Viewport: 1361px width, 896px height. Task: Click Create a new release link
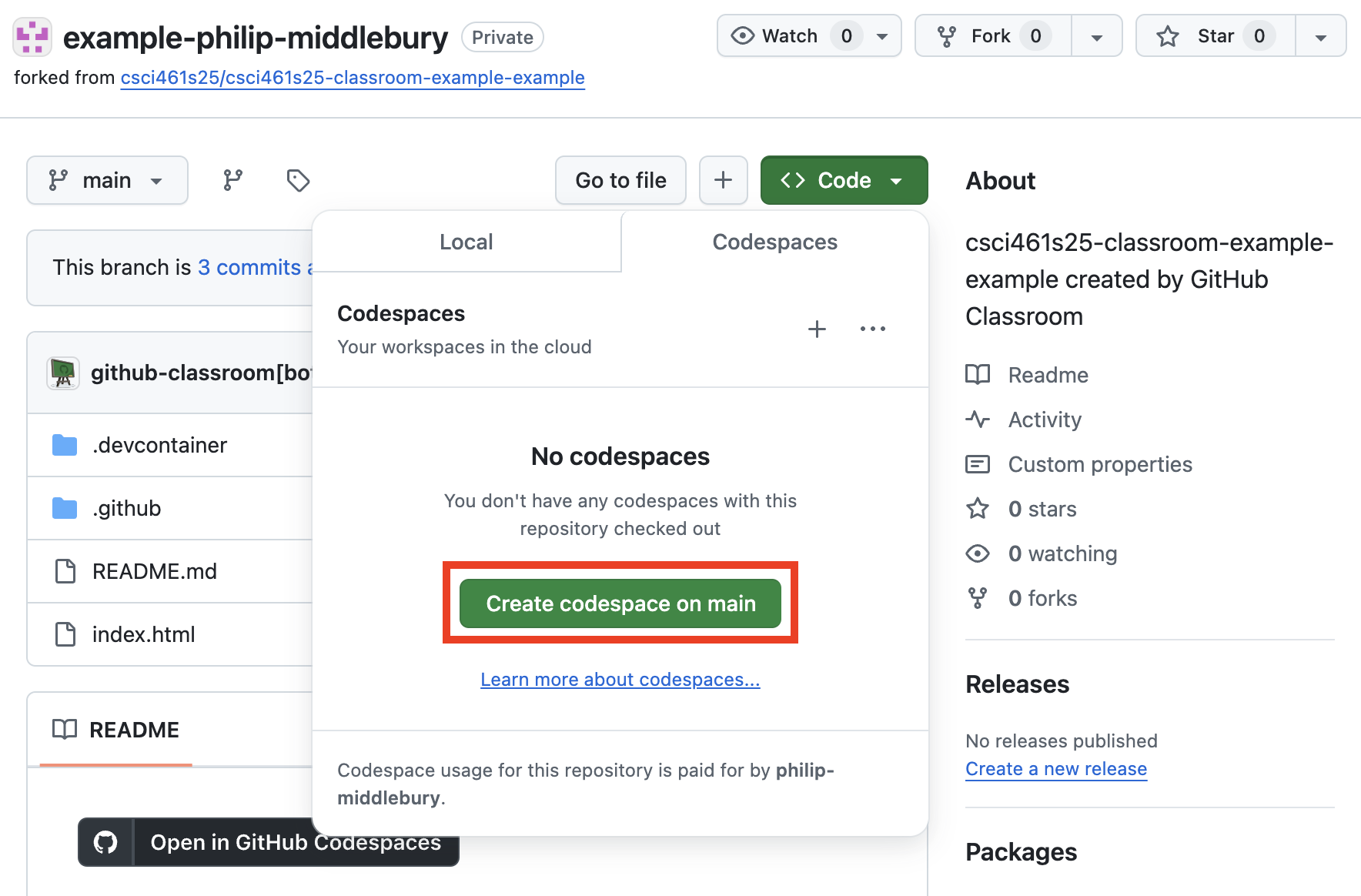pyautogui.click(x=1056, y=769)
